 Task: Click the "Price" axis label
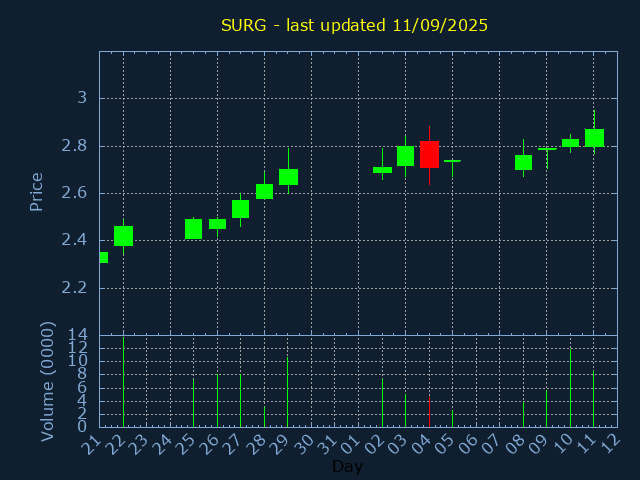pos(36,192)
